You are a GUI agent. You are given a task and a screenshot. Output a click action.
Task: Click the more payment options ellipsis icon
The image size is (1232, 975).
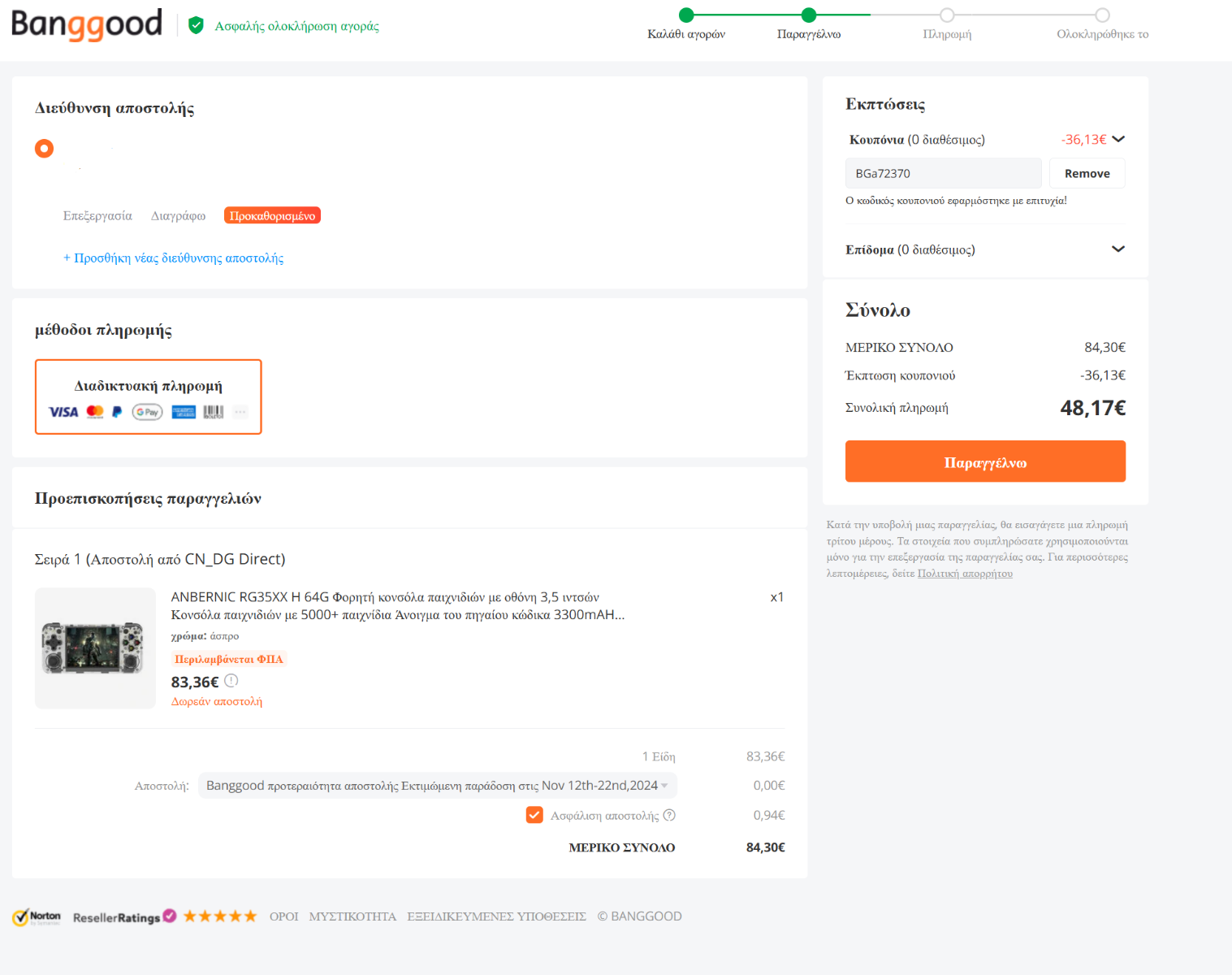coord(240,412)
